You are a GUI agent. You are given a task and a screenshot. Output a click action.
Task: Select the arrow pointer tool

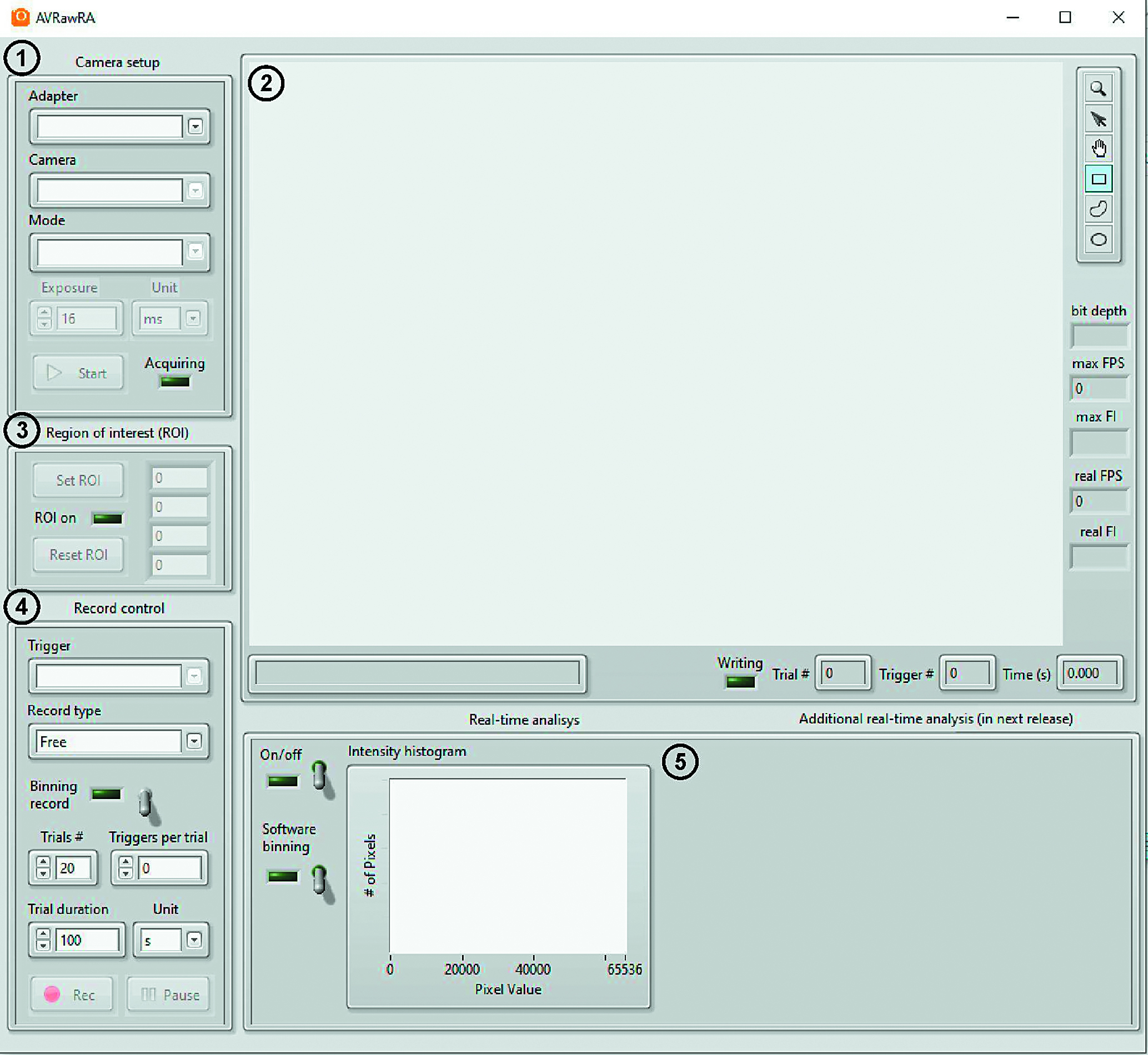pyautogui.click(x=1098, y=119)
